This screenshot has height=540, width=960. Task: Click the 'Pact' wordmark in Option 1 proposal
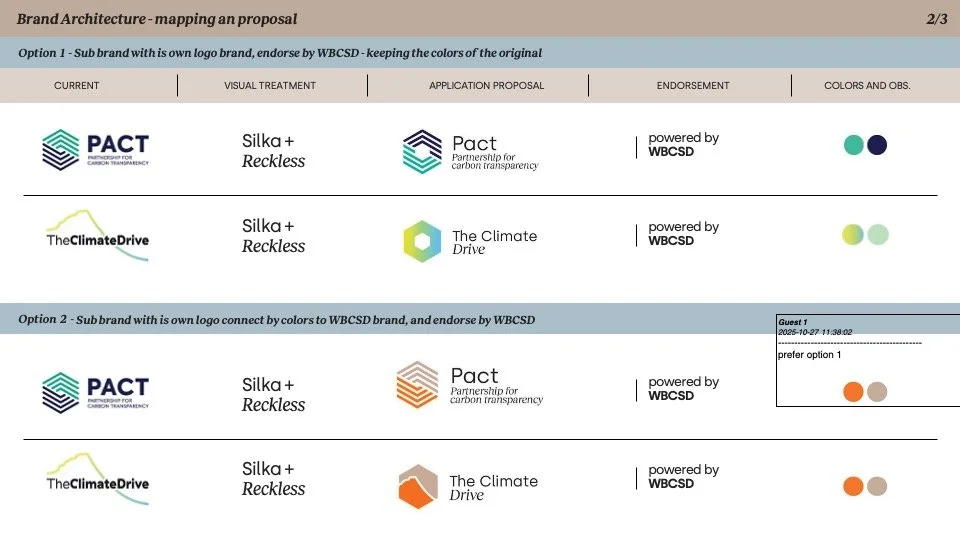[x=474, y=144]
